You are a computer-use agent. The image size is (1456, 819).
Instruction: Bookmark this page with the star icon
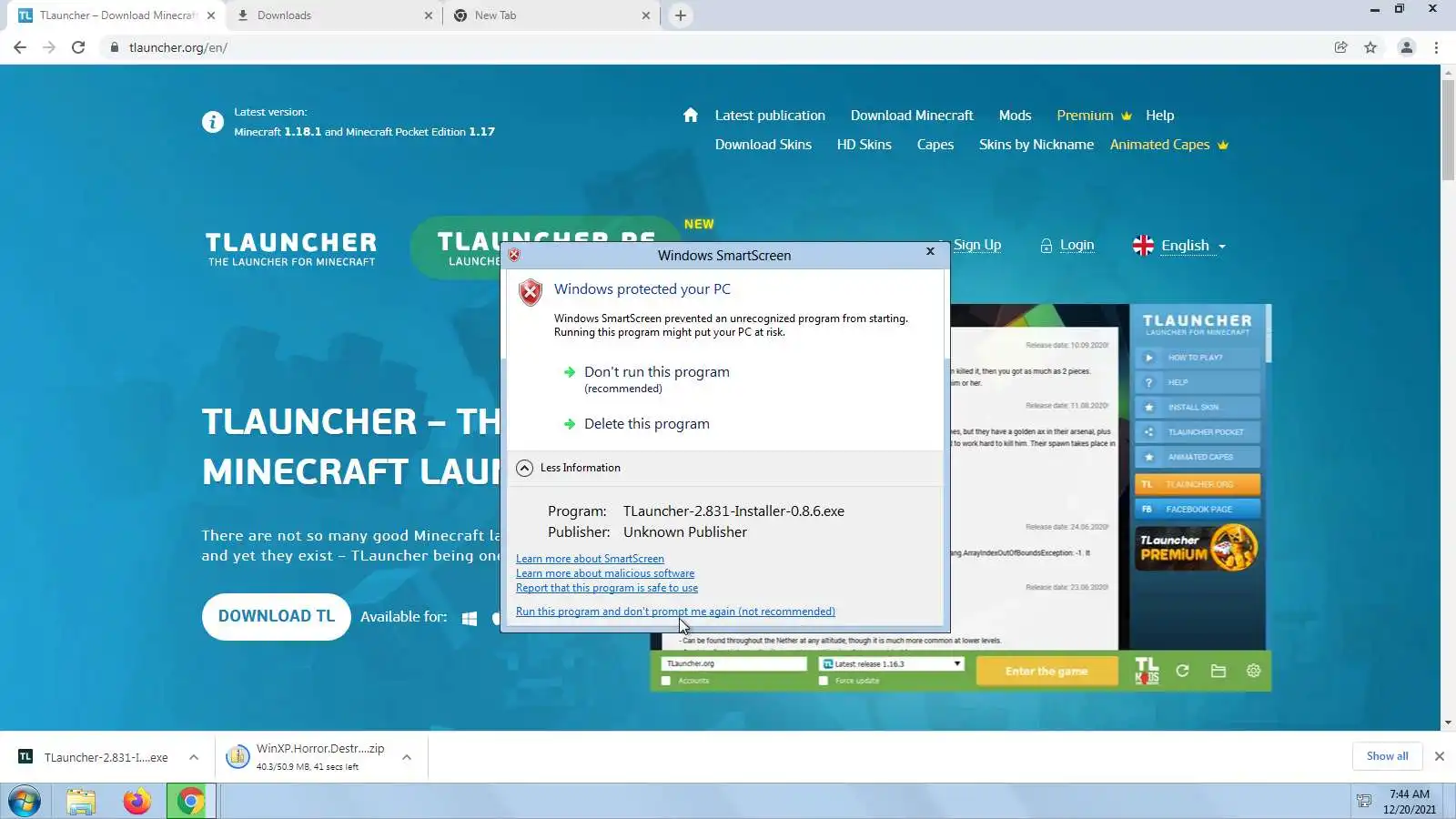pos(1370,47)
